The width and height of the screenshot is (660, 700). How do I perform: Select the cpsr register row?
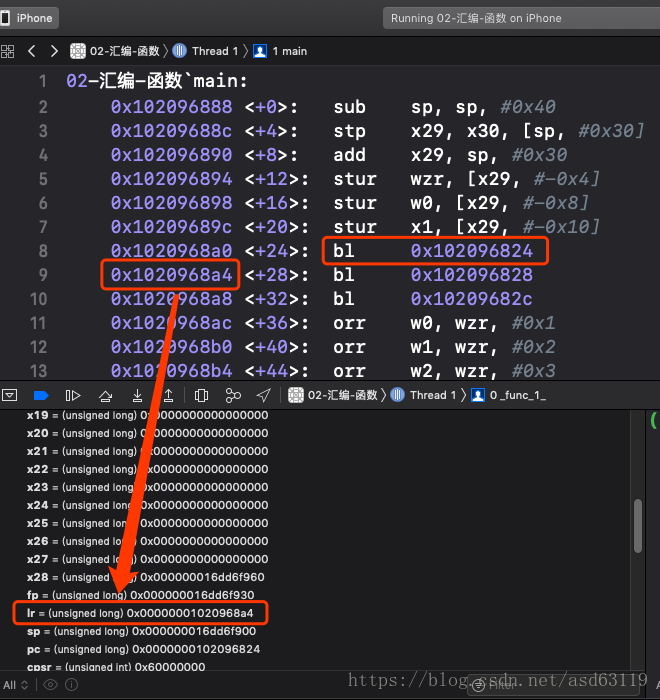click(116, 667)
